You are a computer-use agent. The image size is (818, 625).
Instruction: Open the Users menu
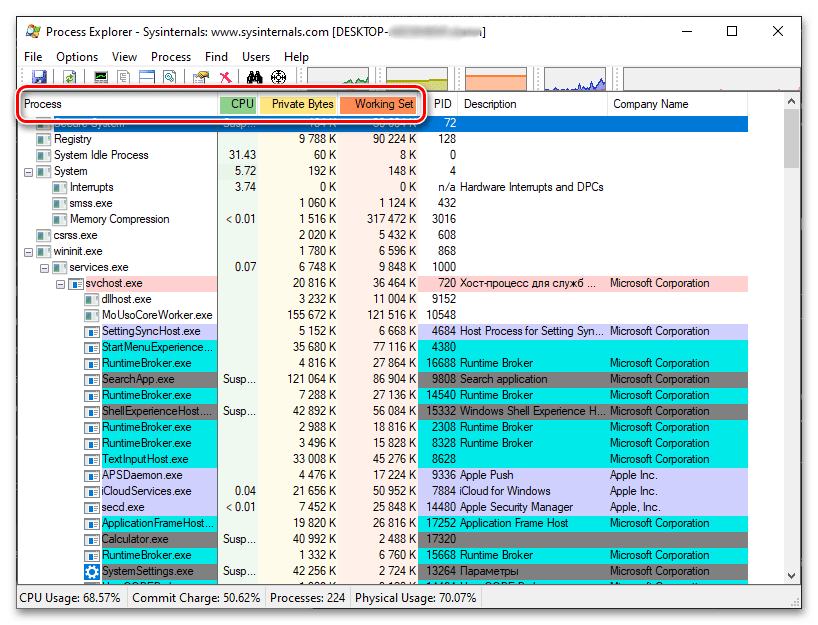256,57
